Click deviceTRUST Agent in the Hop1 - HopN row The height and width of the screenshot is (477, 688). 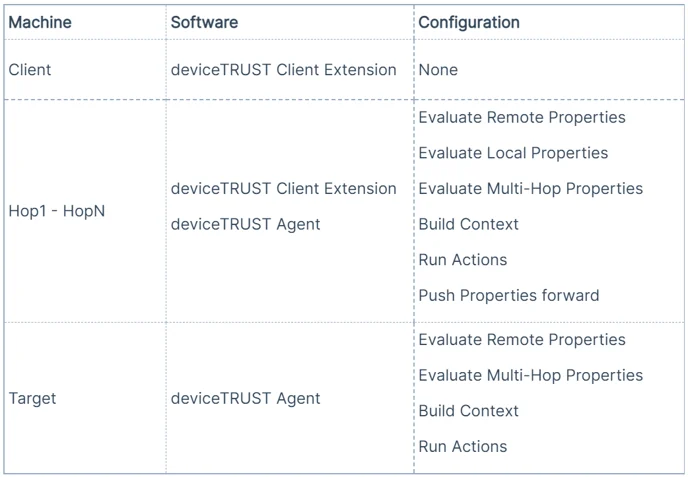point(245,224)
